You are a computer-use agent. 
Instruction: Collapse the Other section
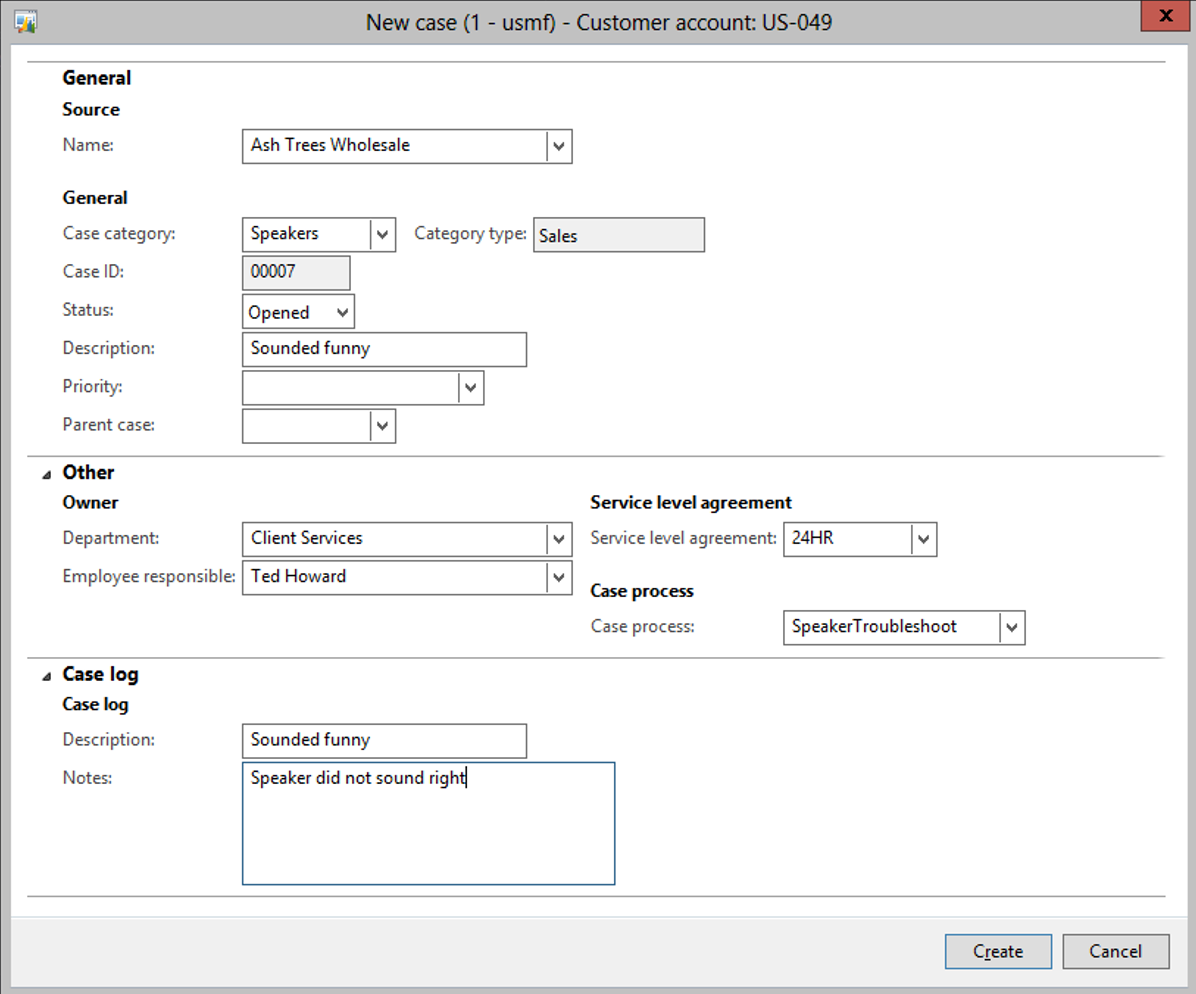(x=46, y=474)
